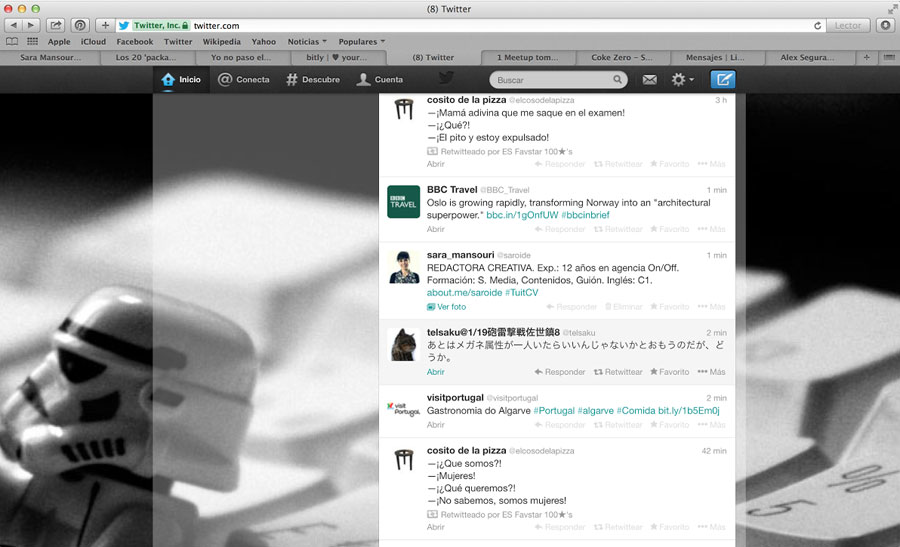The height and width of the screenshot is (547, 900).
Task: Expand the Populares bookmarks folder
Action: pos(362,41)
